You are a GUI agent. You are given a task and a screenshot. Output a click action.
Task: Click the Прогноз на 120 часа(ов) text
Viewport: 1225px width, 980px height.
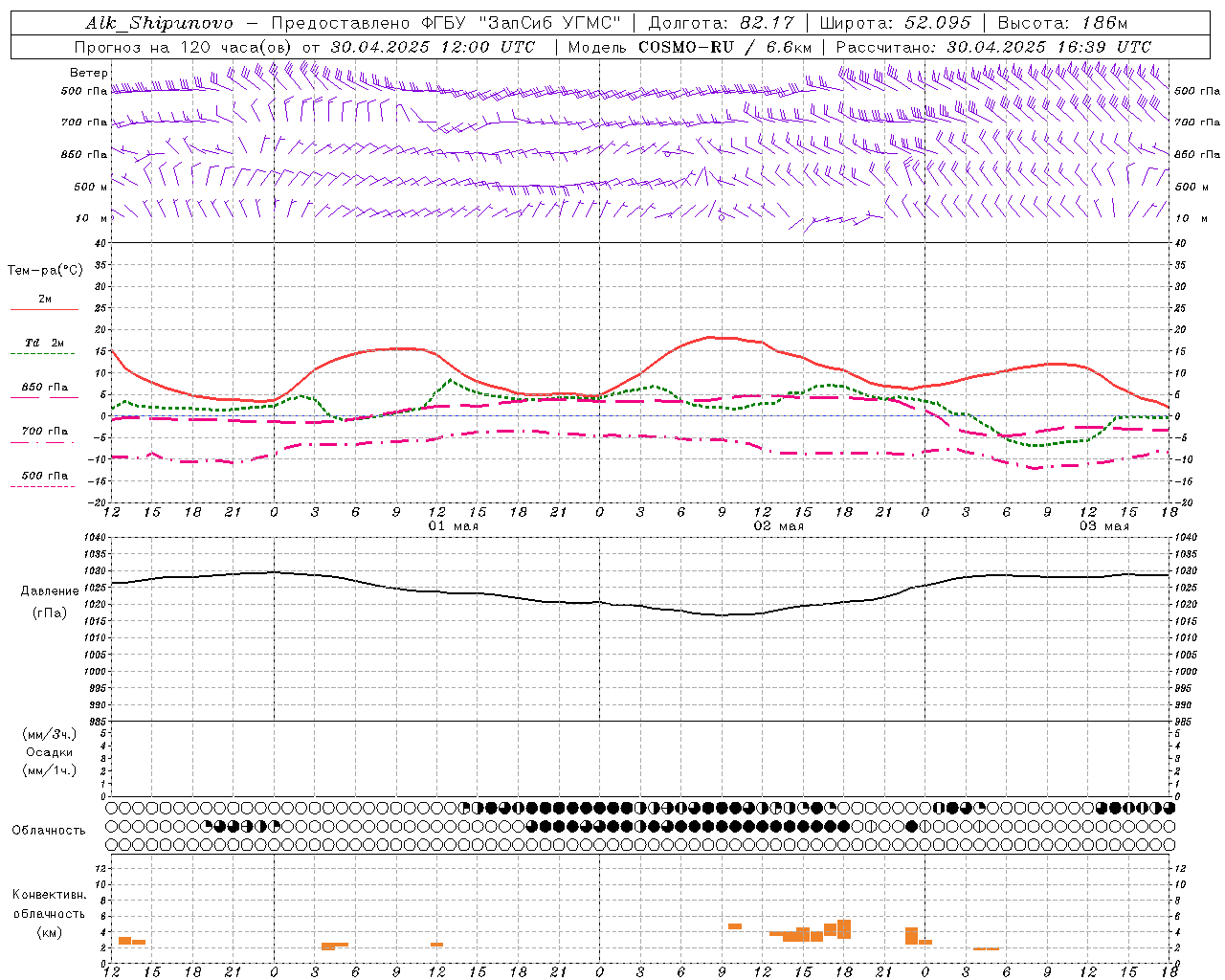tap(184, 47)
